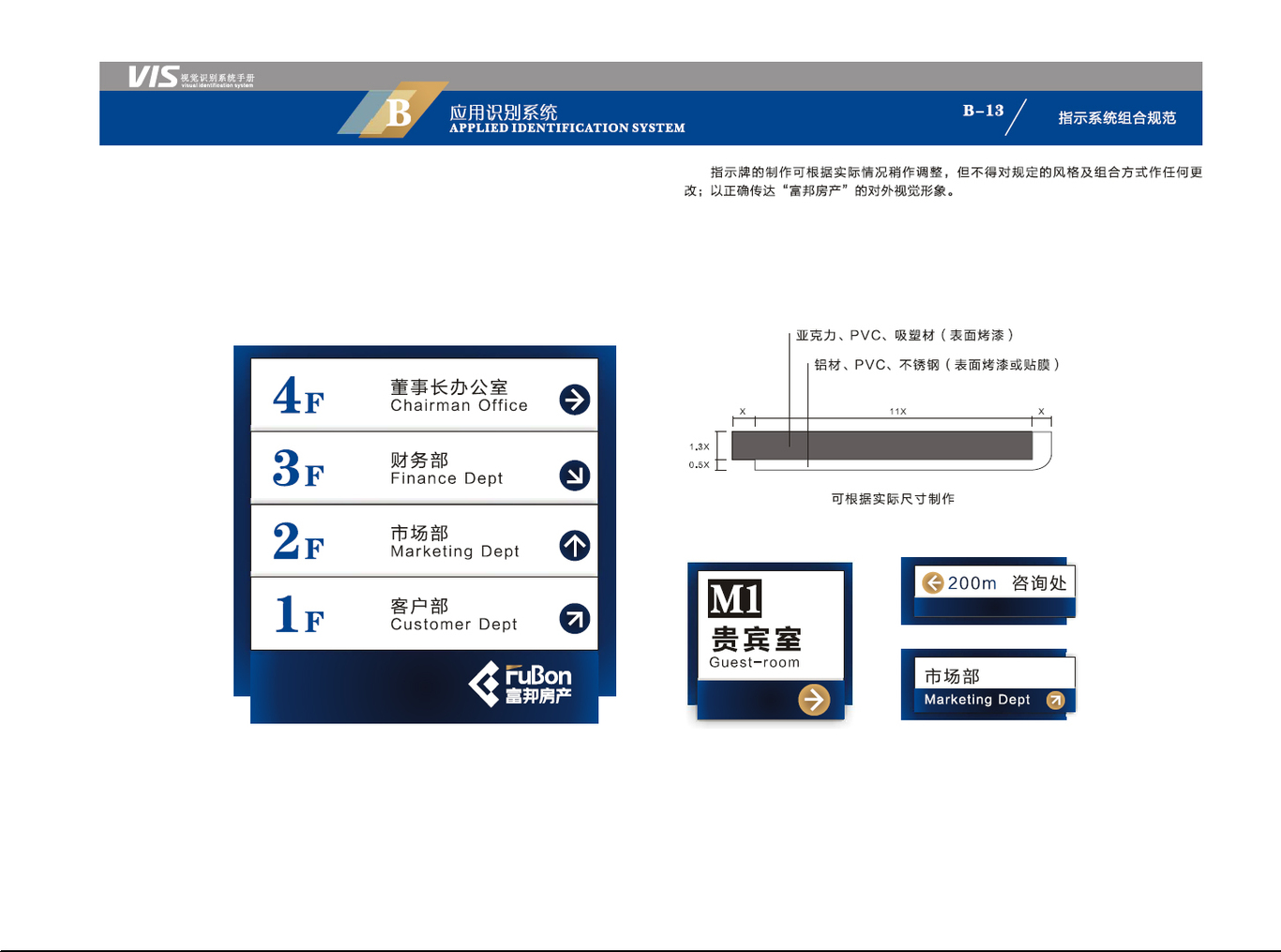Image resolution: width=1281 pixels, height=952 pixels.
Task: Click the up arrow icon on the 2F row
Action: tap(575, 546)
